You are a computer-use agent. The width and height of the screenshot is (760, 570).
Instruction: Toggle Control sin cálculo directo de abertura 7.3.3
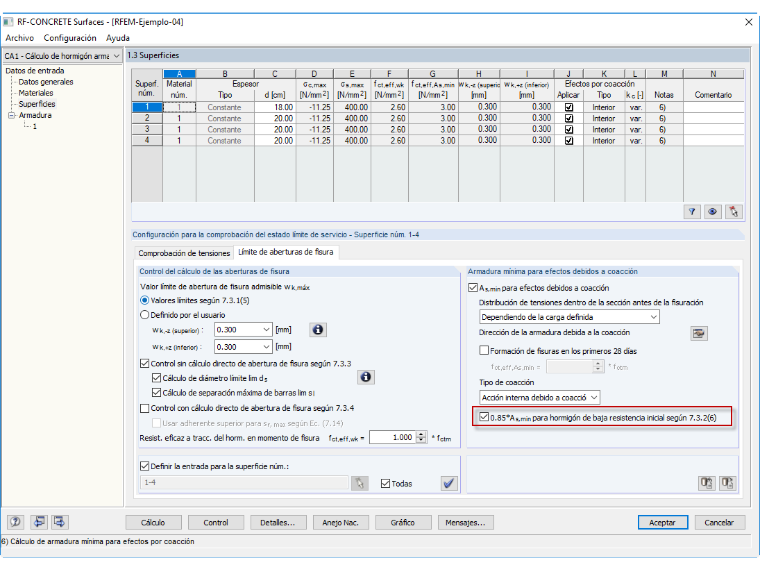[x=144, y=364]
